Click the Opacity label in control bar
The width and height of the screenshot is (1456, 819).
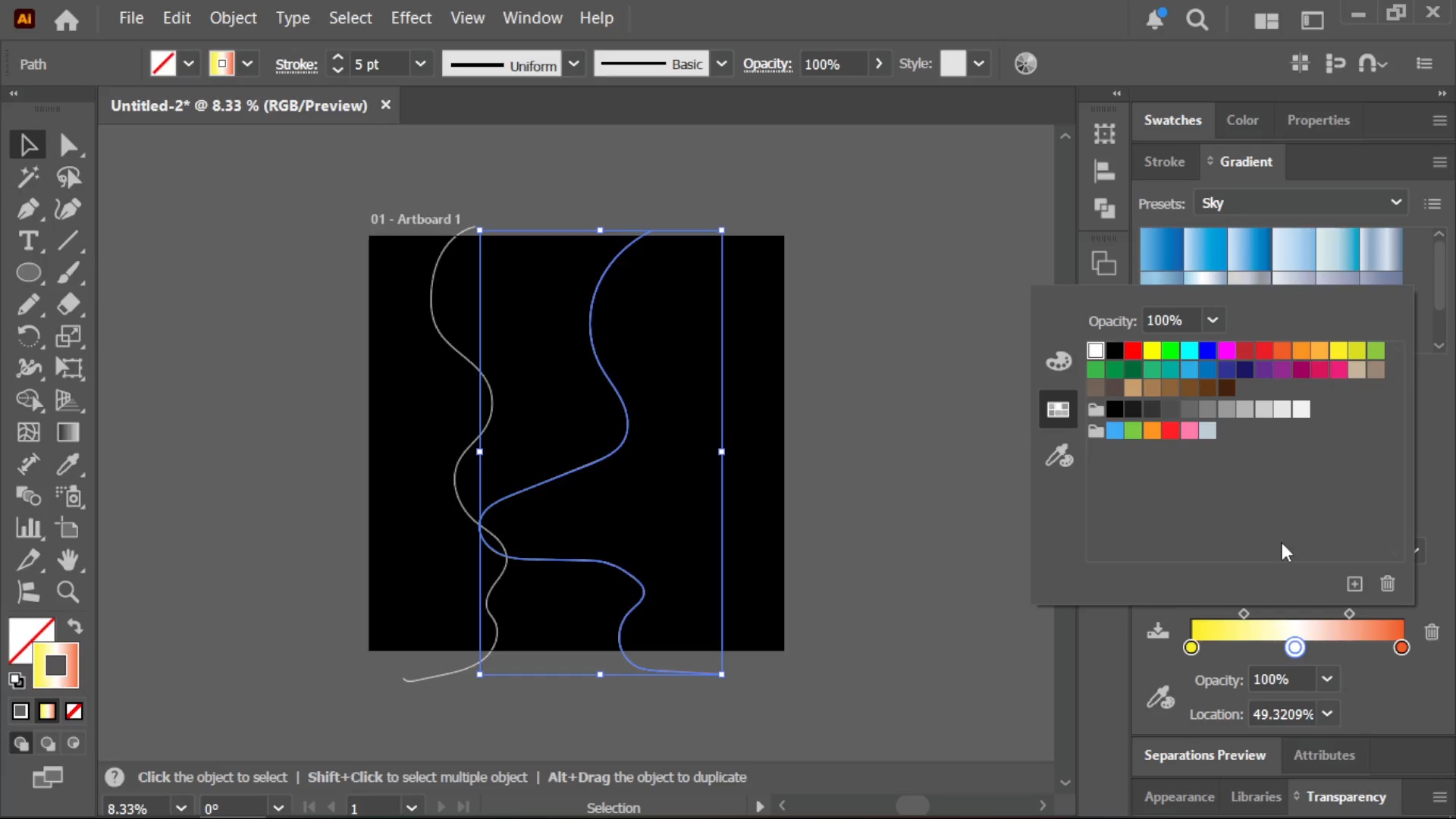click(767, 64)
